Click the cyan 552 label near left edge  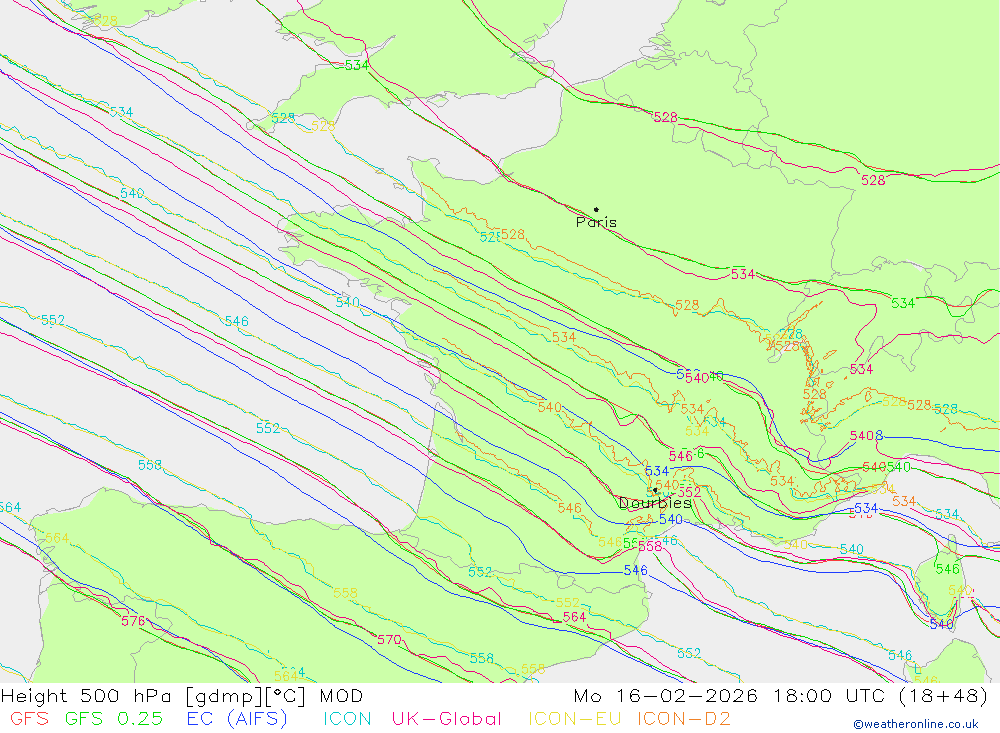click(x=53, y=320)
